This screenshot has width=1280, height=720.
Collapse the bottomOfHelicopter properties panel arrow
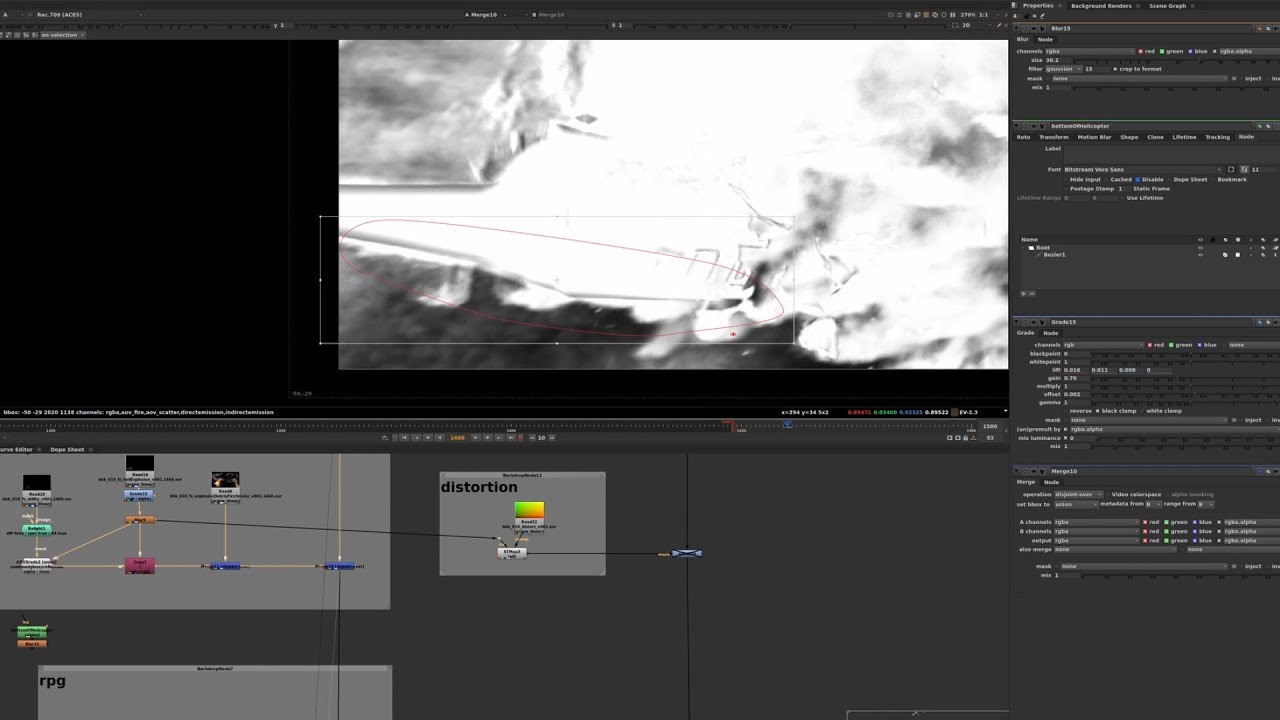click(1018, 126)
